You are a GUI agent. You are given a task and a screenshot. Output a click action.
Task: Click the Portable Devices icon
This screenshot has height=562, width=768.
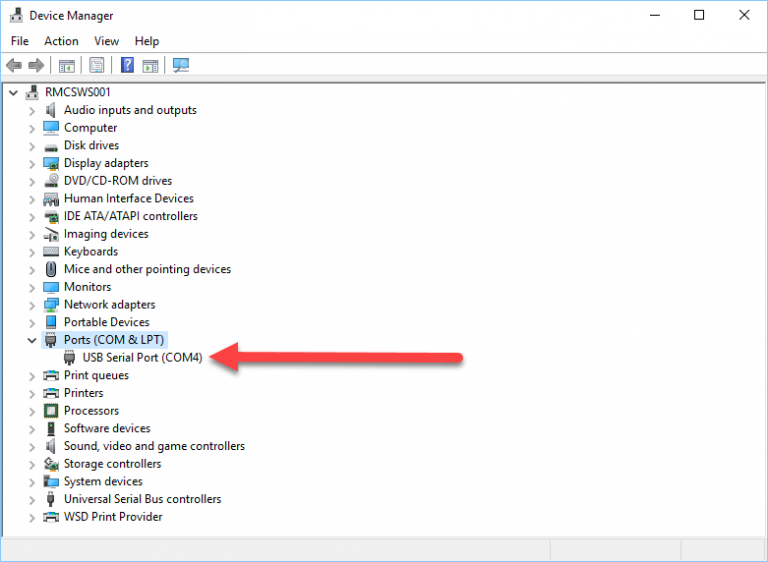[51, 322]
